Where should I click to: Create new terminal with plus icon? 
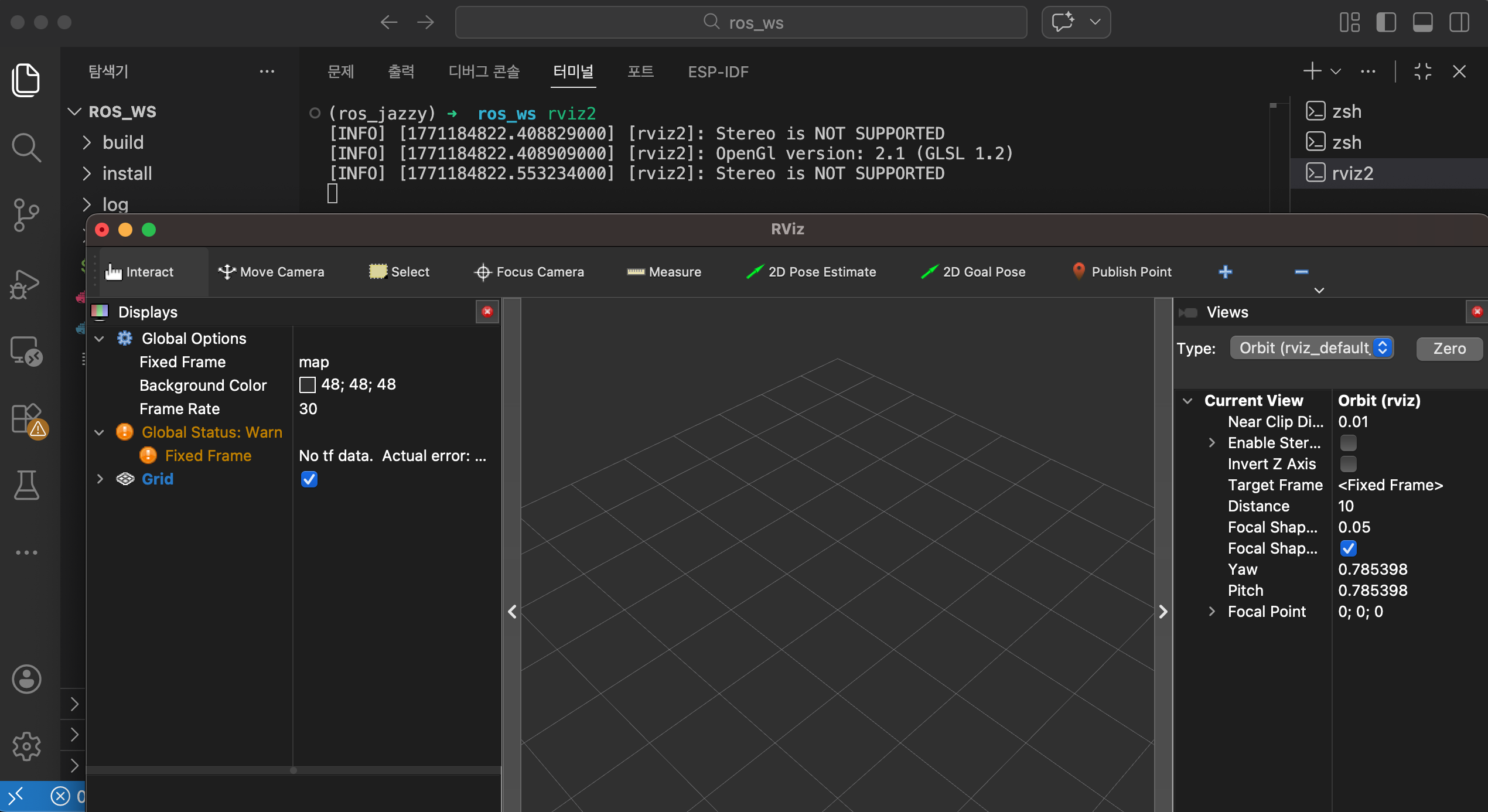point(1312,71)
